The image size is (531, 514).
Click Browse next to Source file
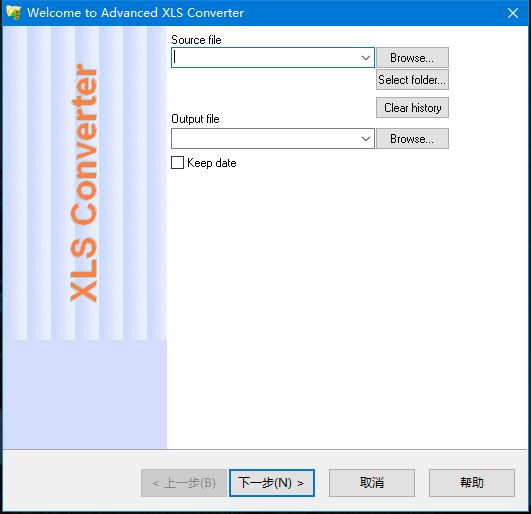[x=412, y=58]
